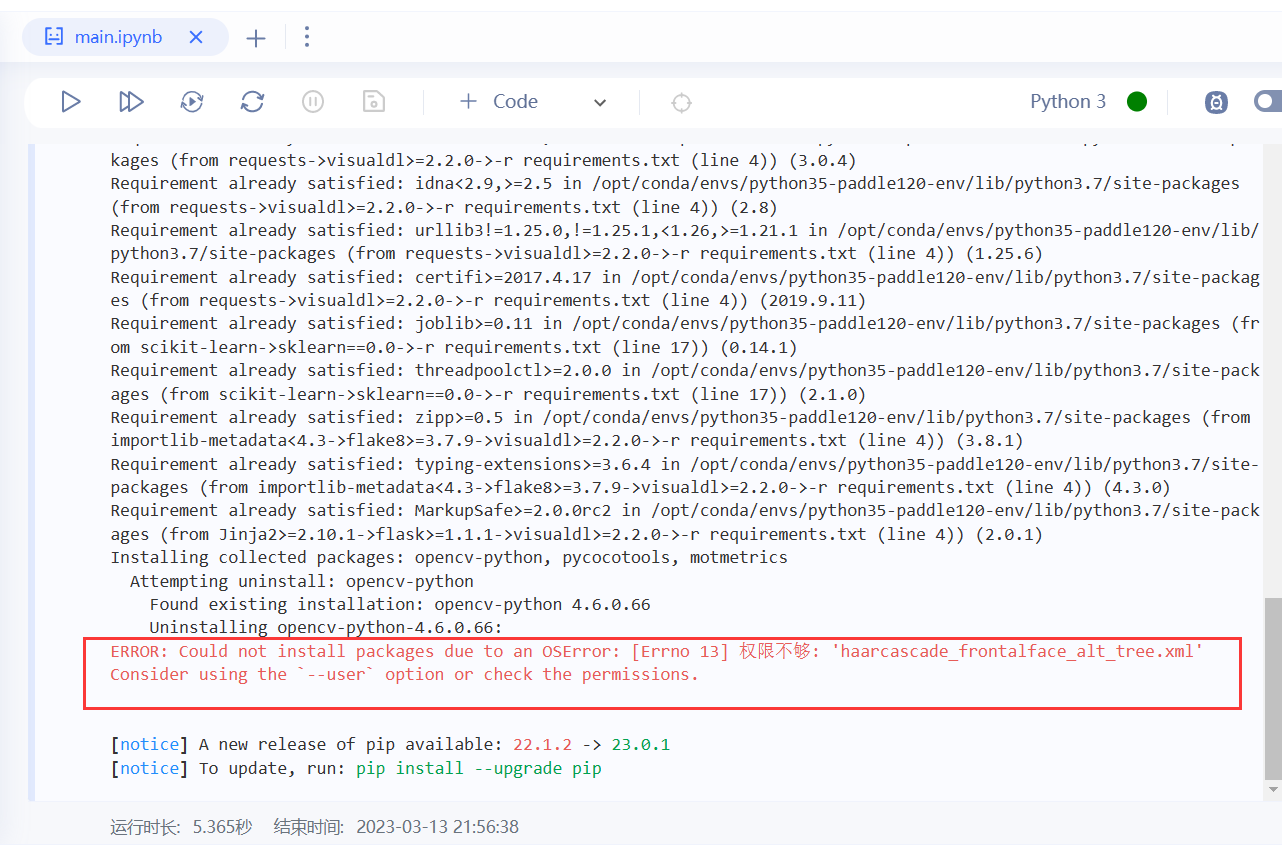Run all notebook cells
This screenshot has width=1282, height=845.
click(130, 101)
